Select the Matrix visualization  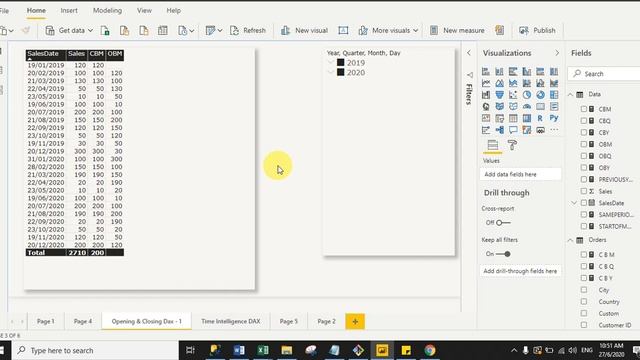pos(527,118)
